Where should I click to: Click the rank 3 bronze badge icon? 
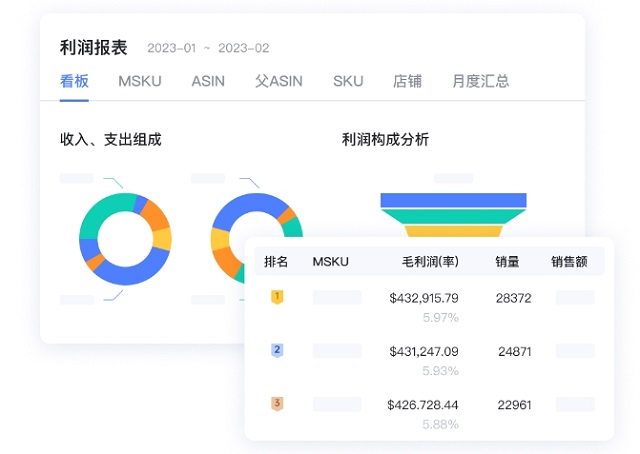pos(277,404)
